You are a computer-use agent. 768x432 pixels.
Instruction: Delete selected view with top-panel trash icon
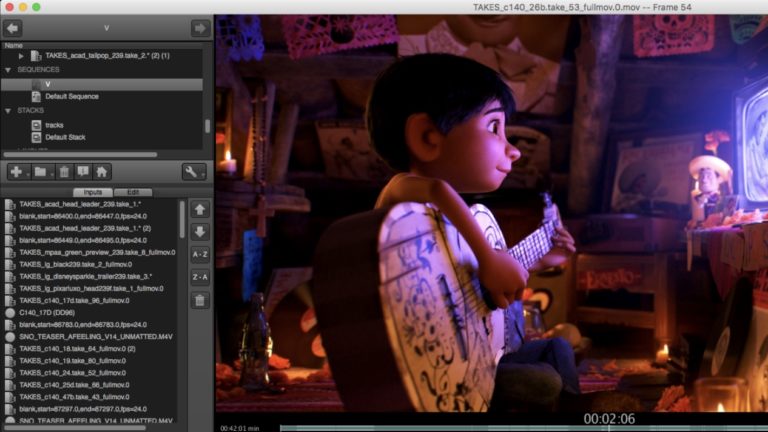(x=64, y=172)
